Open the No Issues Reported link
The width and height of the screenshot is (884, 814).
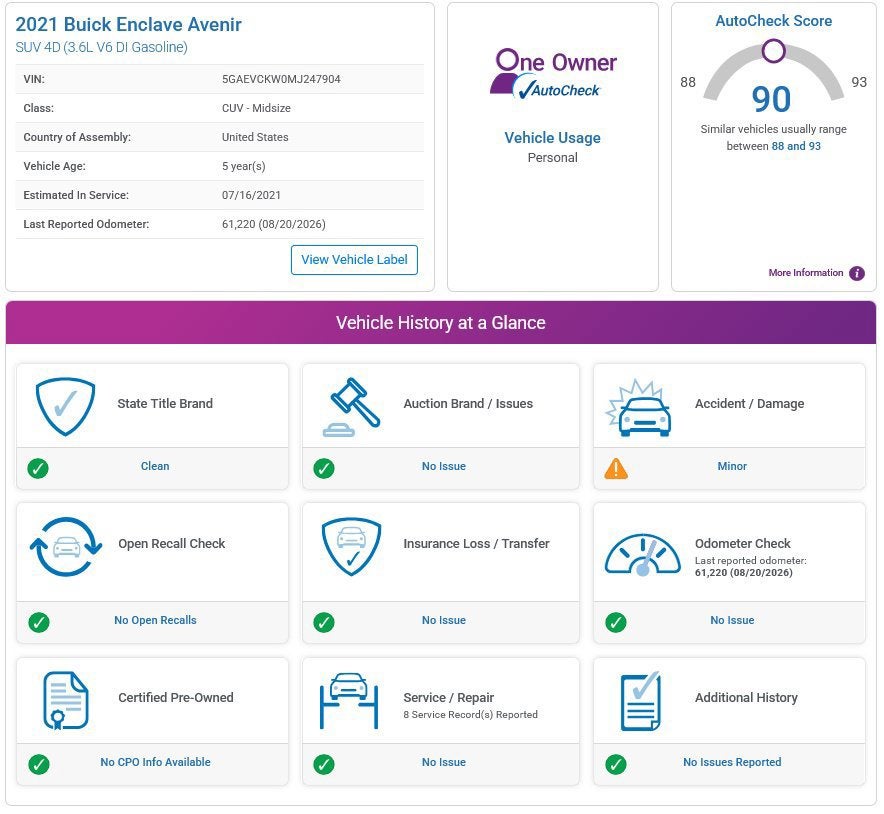click(732, 762)
